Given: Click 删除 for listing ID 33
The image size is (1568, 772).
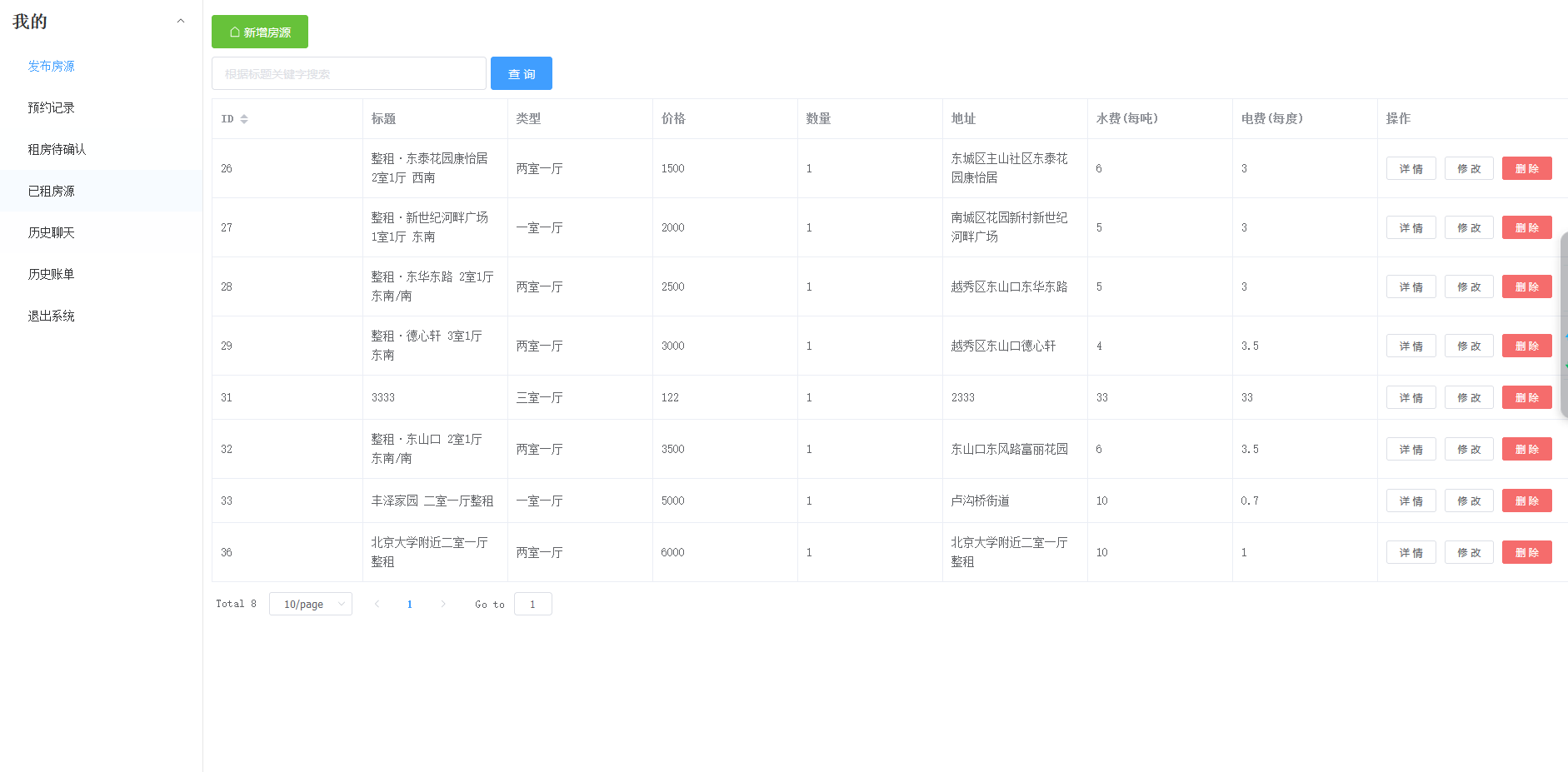Looking at the screenshot, I should 1527,501.
